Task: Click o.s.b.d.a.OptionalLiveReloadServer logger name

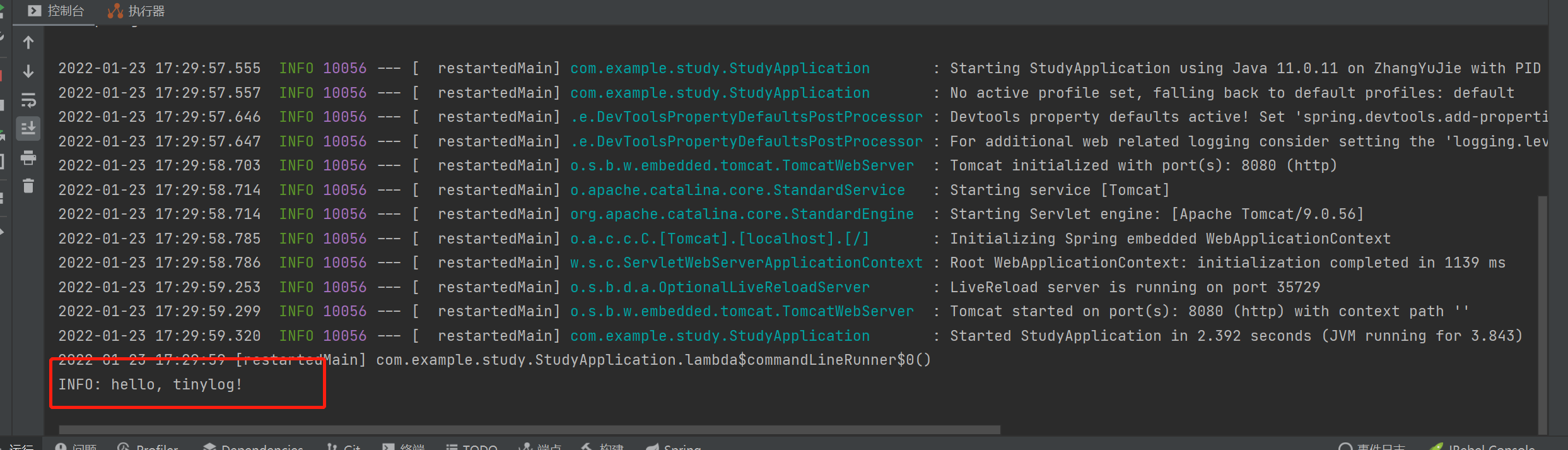Action: click(720, 287)
